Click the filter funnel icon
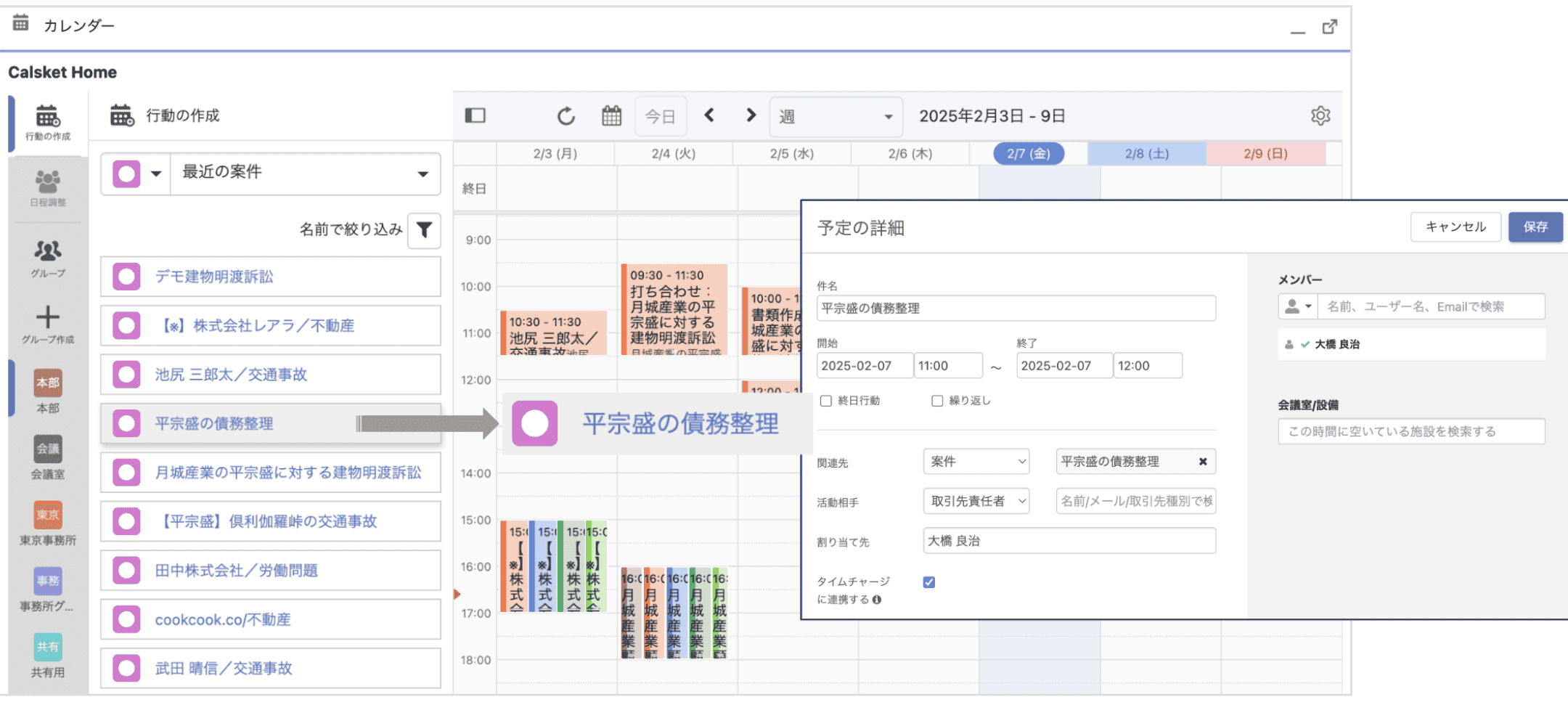 [424, 230]
